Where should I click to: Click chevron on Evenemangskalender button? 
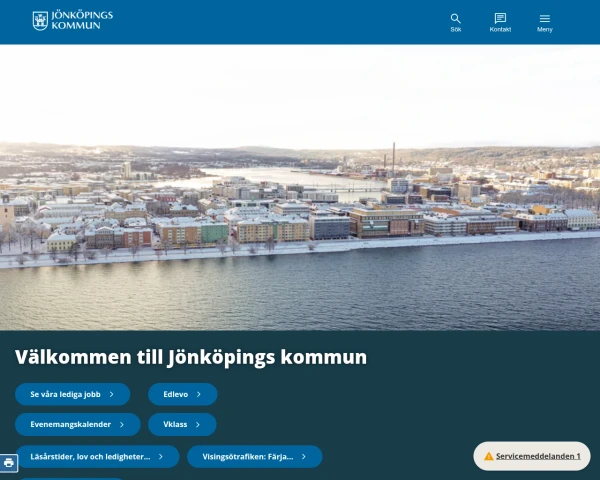pyautogui.click(x=122, y=425)
